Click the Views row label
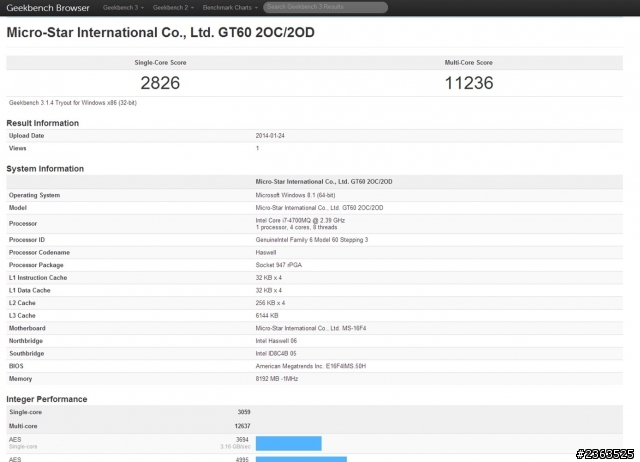The width and height of the screenshot is (640, 462). point(18,148)
